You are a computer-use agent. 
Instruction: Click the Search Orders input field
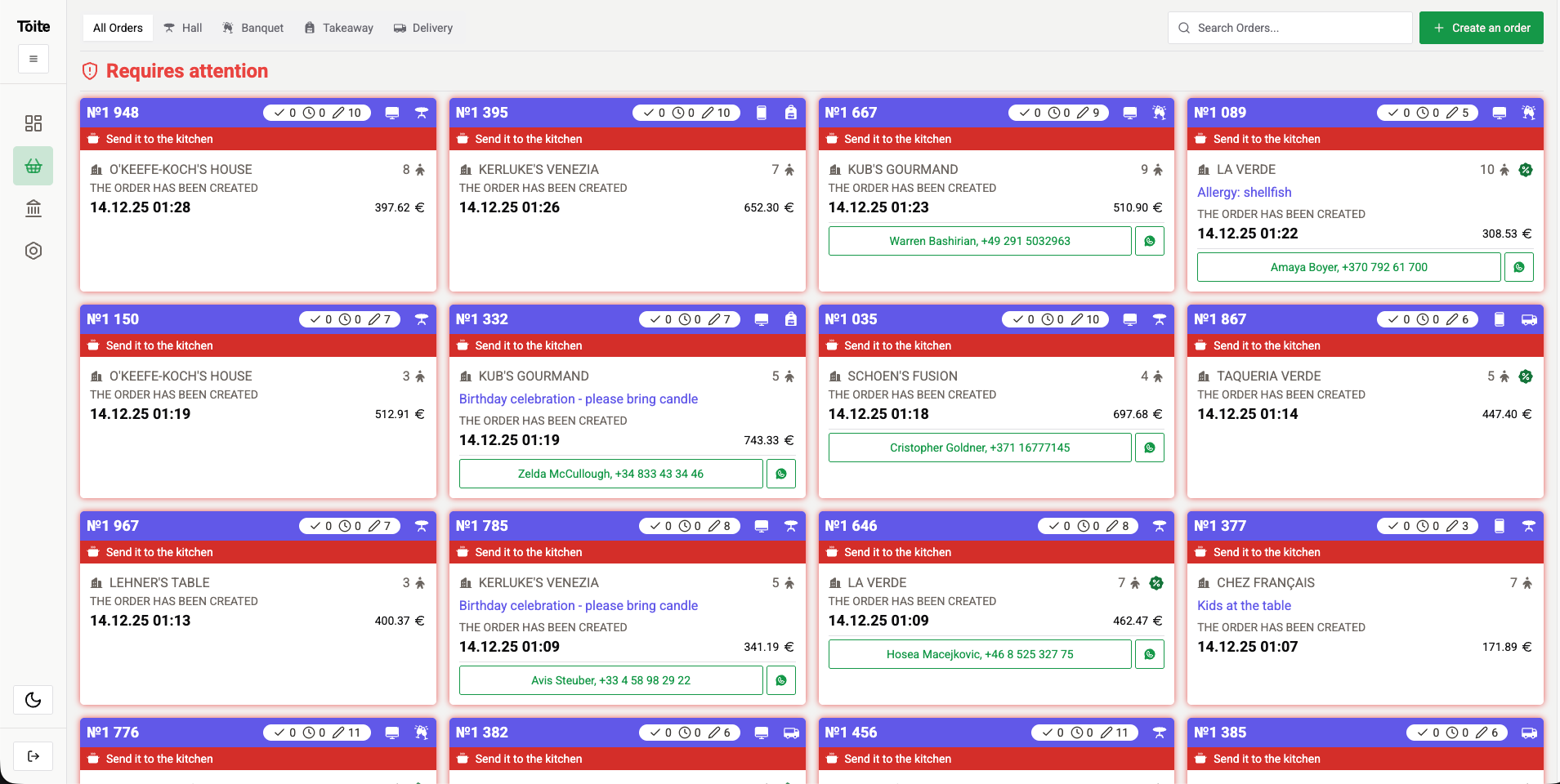tap(1289, 27)
